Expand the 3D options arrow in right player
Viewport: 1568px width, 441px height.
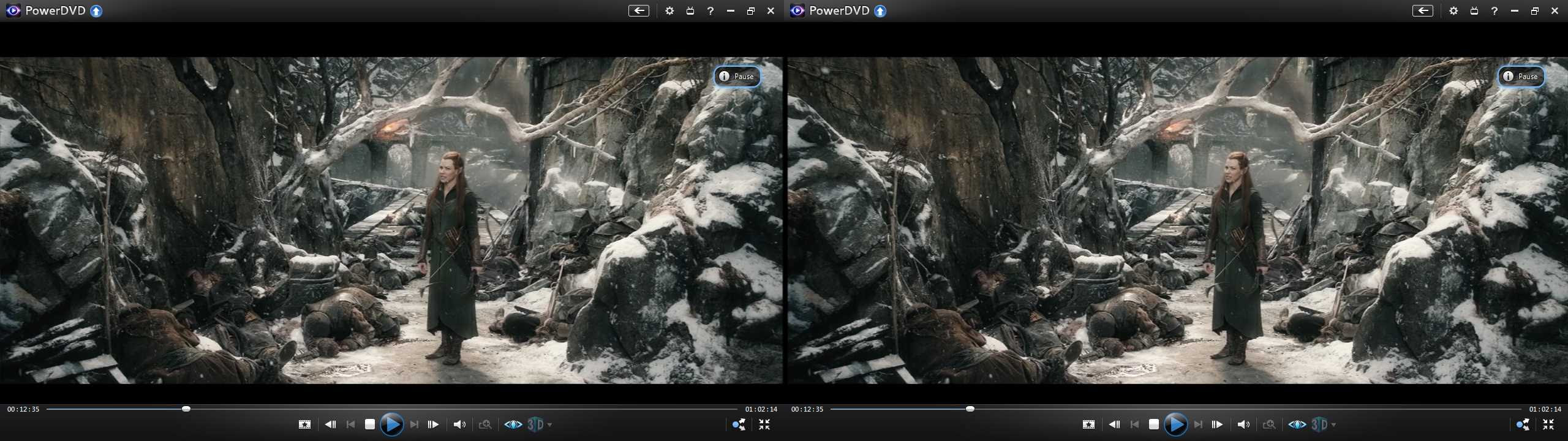tap(1333, 424)
